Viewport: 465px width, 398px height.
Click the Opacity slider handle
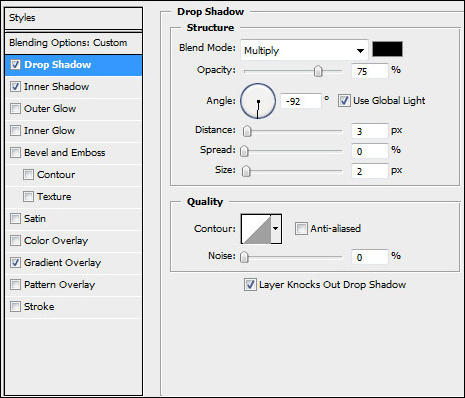318,71
